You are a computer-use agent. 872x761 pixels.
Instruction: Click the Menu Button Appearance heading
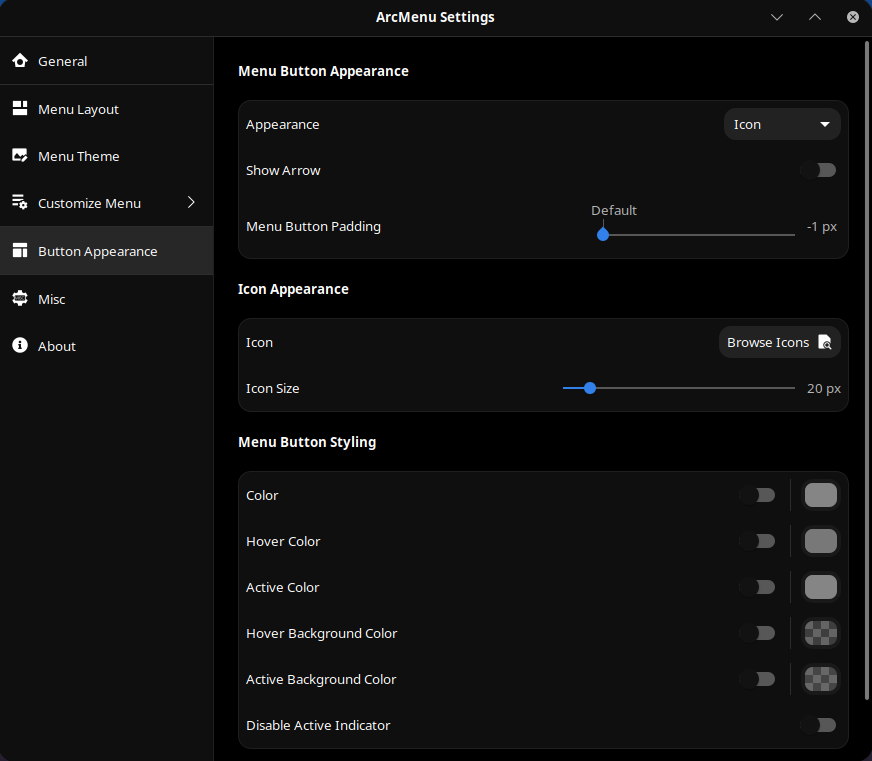click(323, 71)
